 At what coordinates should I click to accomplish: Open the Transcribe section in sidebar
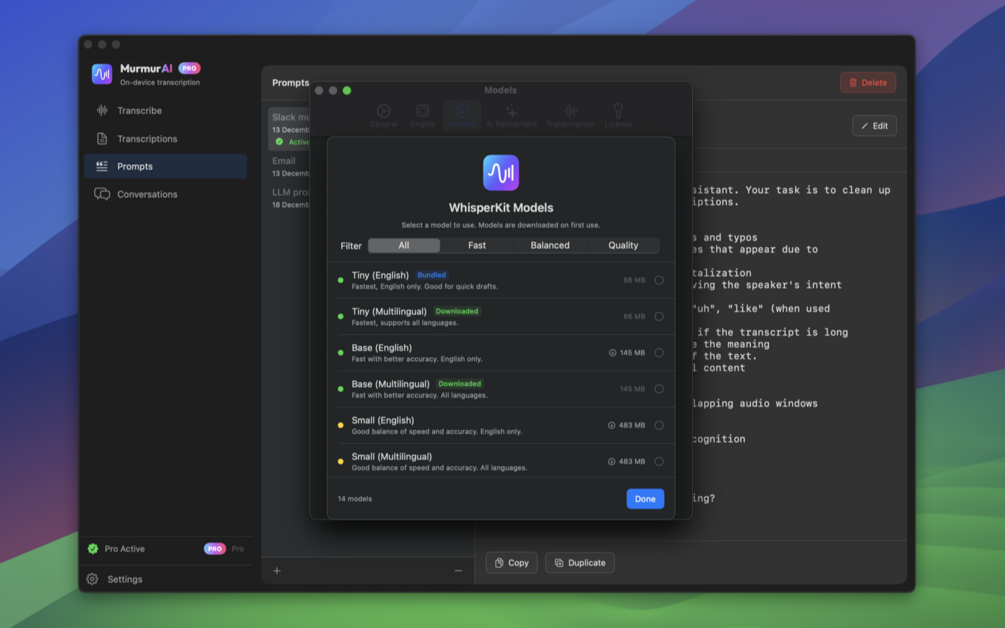click(165, 110)
